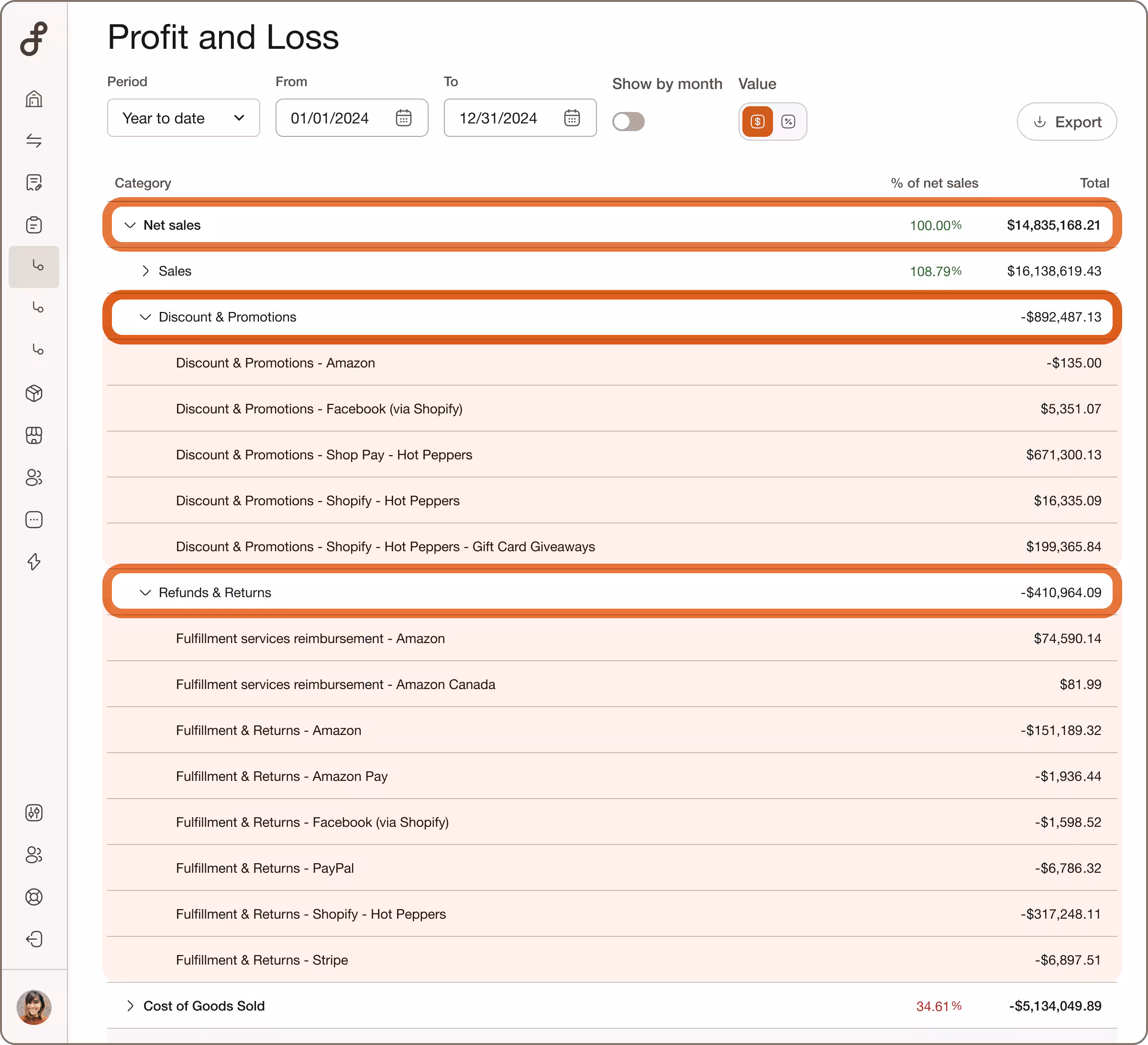This screenshot has width=1148, height=1045.
Task: Click the Profit and Loss page heading
Action: (x=223, y=37)
